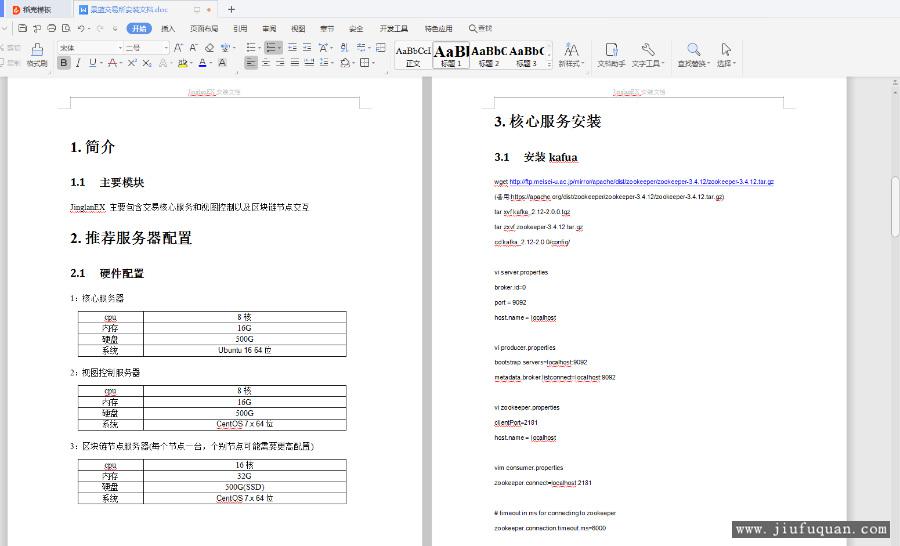Open the Page Layout (页面布局) tab
This screenshot has height=546, width=900.
click(x=204, y=28)
